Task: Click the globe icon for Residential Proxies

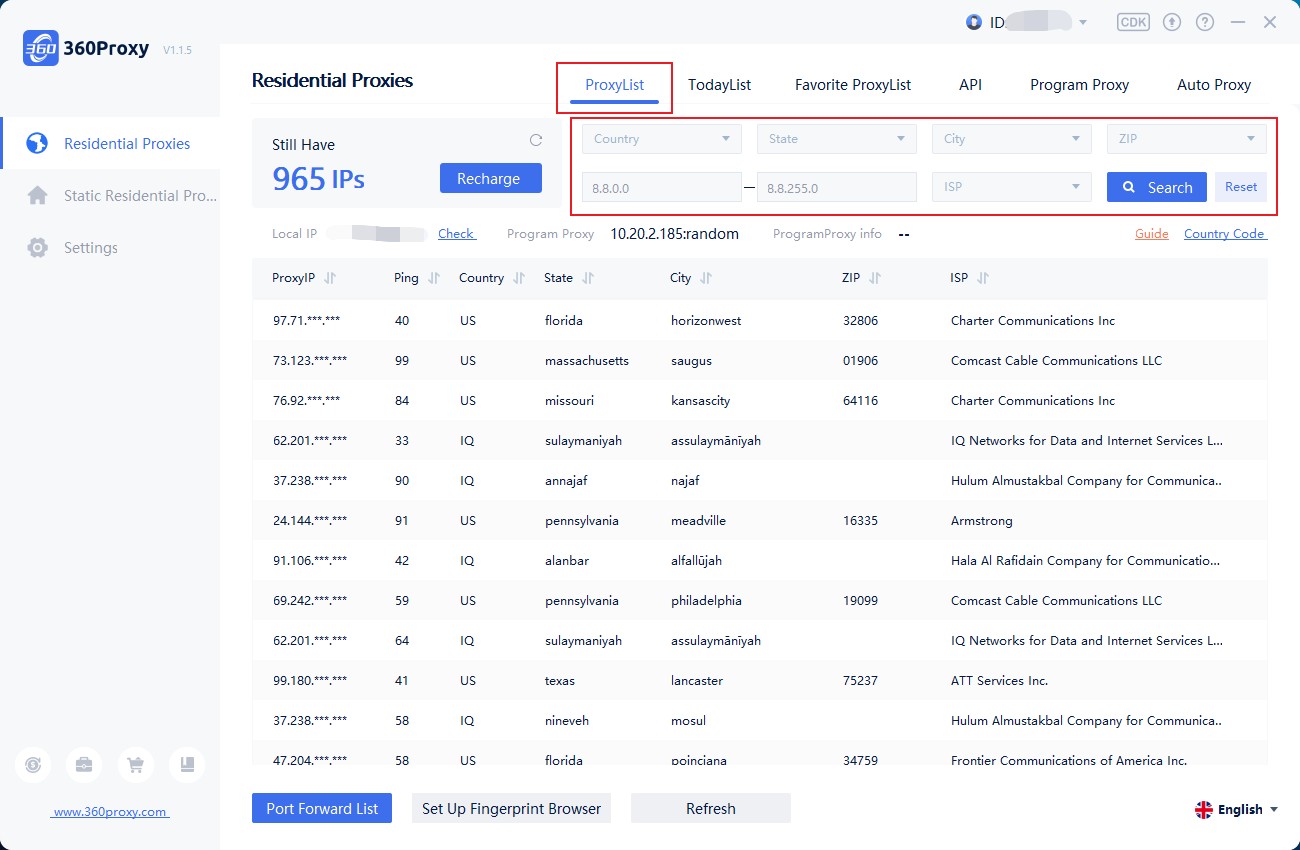Action: [37, 144]
